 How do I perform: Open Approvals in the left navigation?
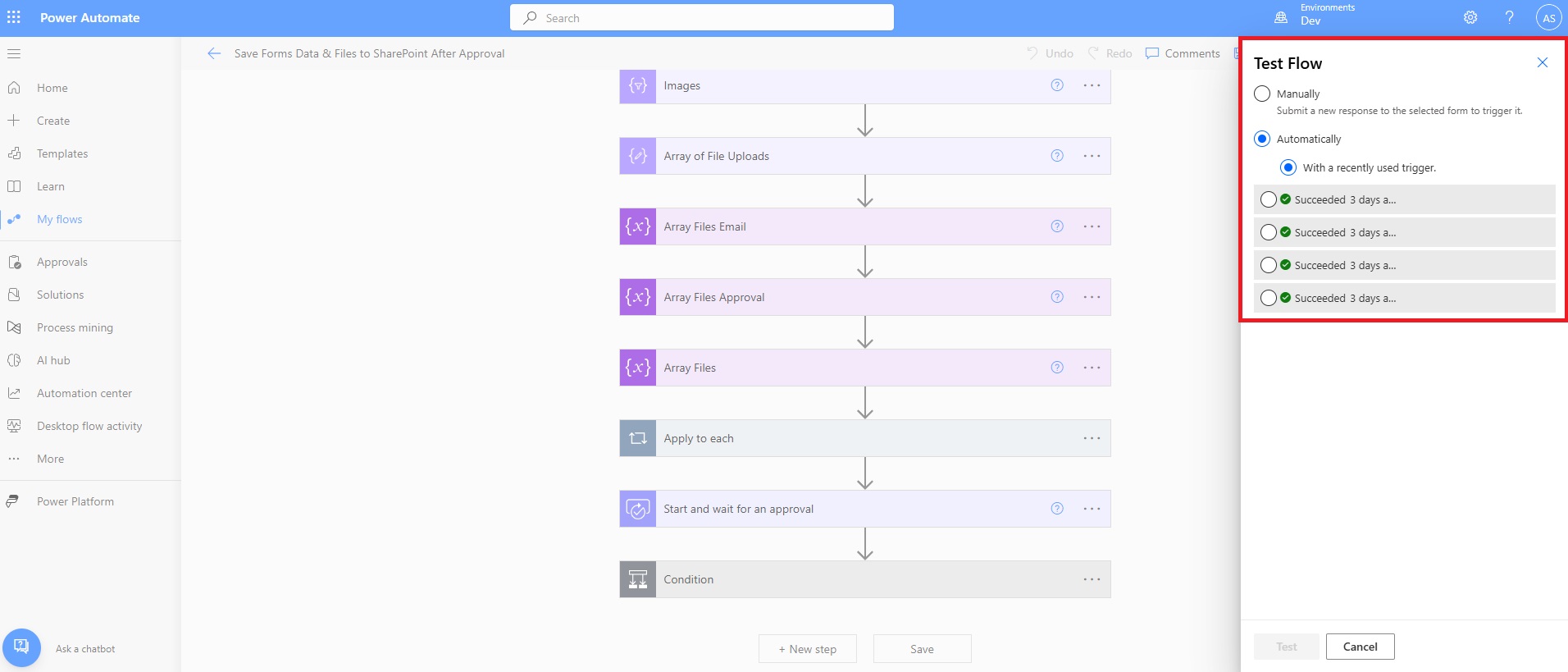[62, 262]
